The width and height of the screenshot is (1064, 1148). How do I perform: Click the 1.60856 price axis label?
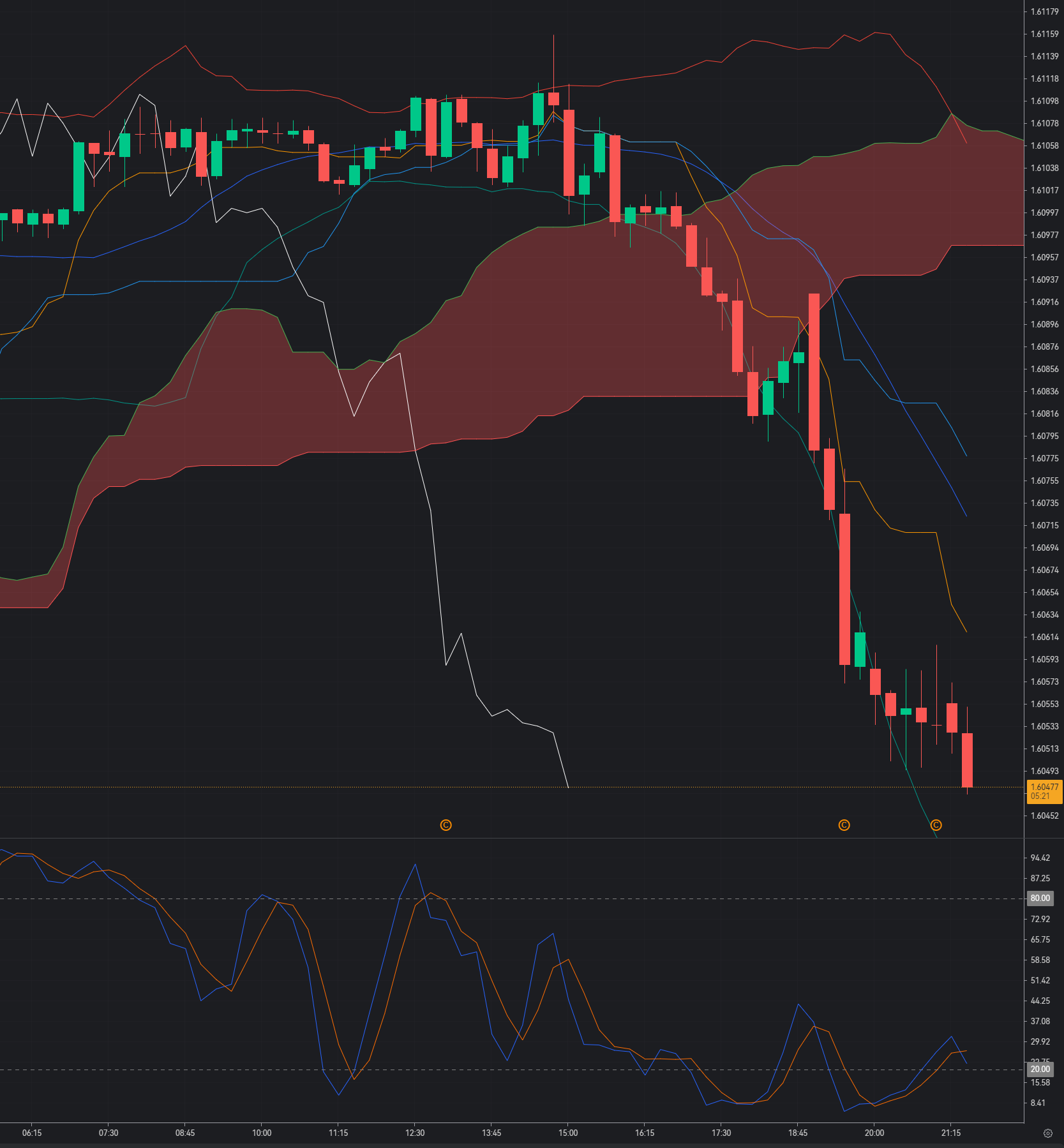point(1044,369)
